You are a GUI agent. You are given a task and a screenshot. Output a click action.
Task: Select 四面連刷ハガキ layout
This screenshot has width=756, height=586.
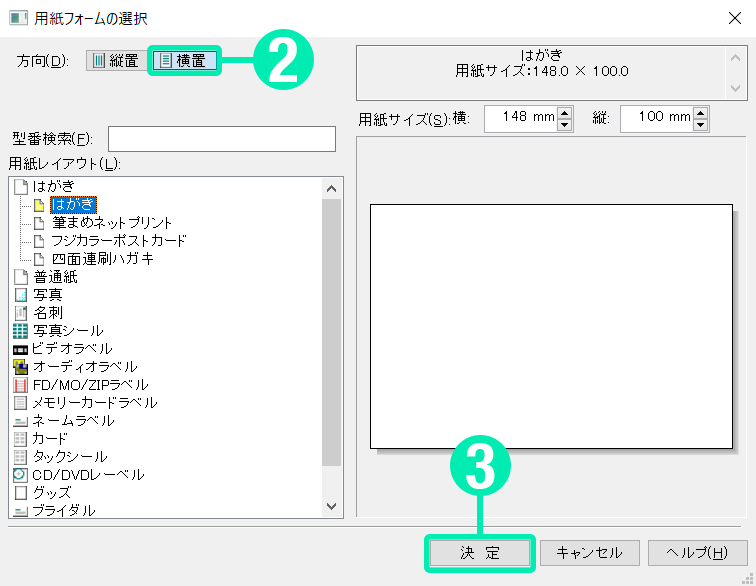click(102, 259)
